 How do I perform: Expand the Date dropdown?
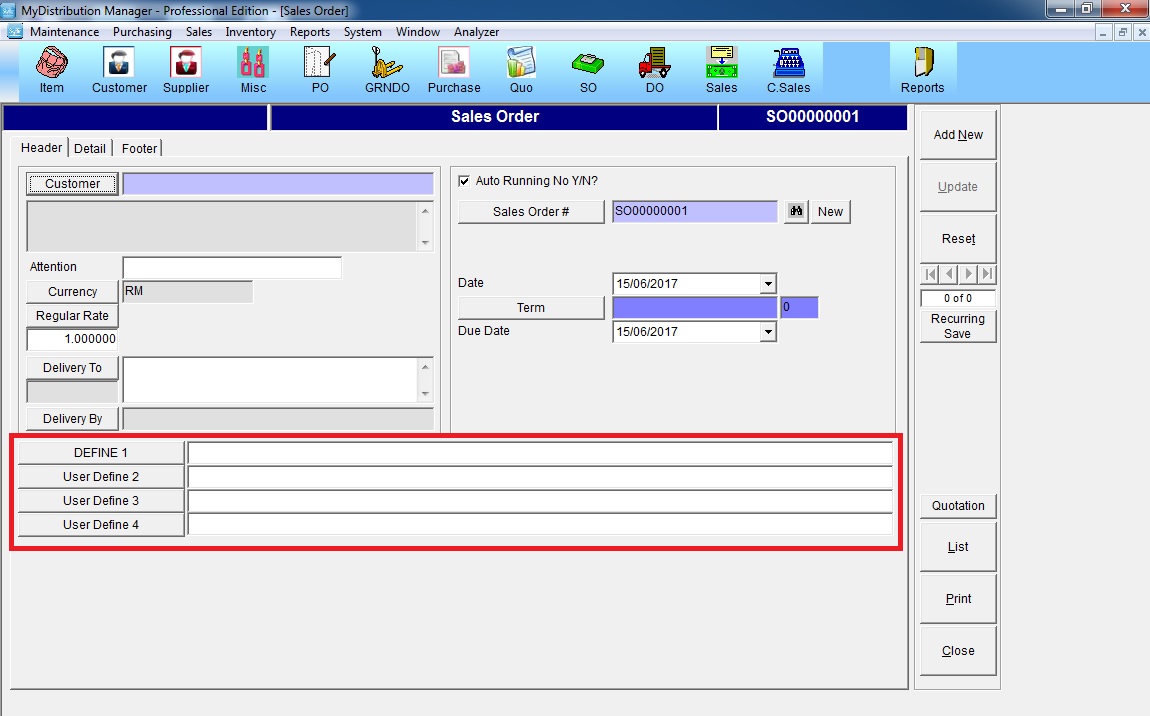[768, 284]
